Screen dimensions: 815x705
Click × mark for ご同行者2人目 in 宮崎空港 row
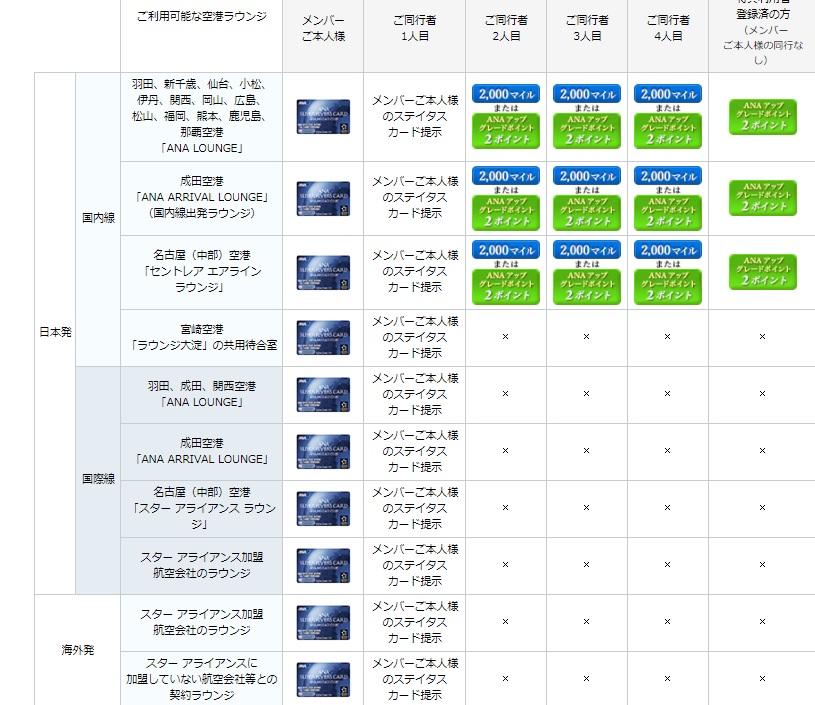506,337
